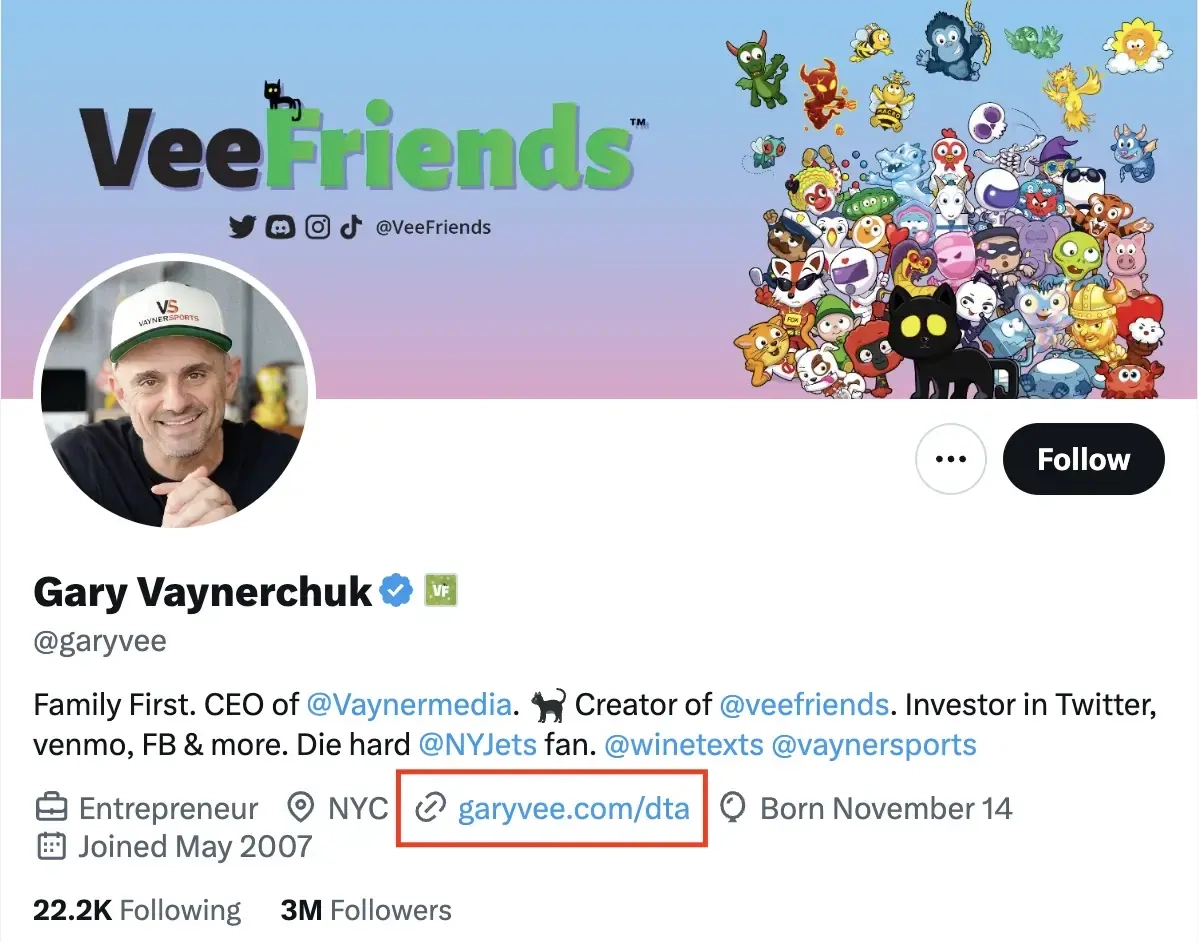Image resolution: width=1198 pixels, height=942 pixels.
Task: Click the Twitter bird icon in banner
Action: pyautogui.click(x=242, y=227)
